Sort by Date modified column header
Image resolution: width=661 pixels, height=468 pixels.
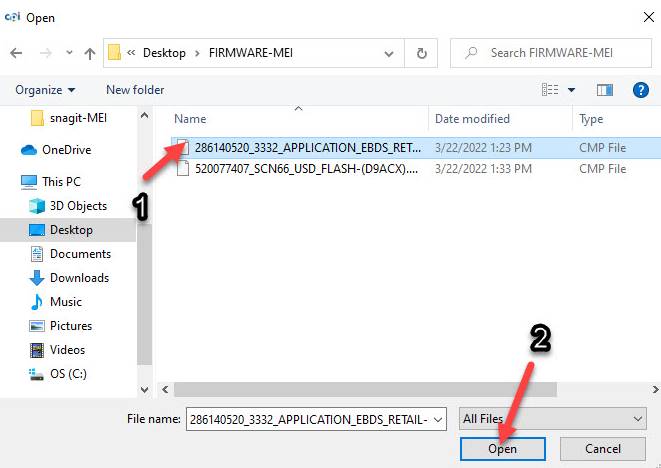tap(473, 119)
